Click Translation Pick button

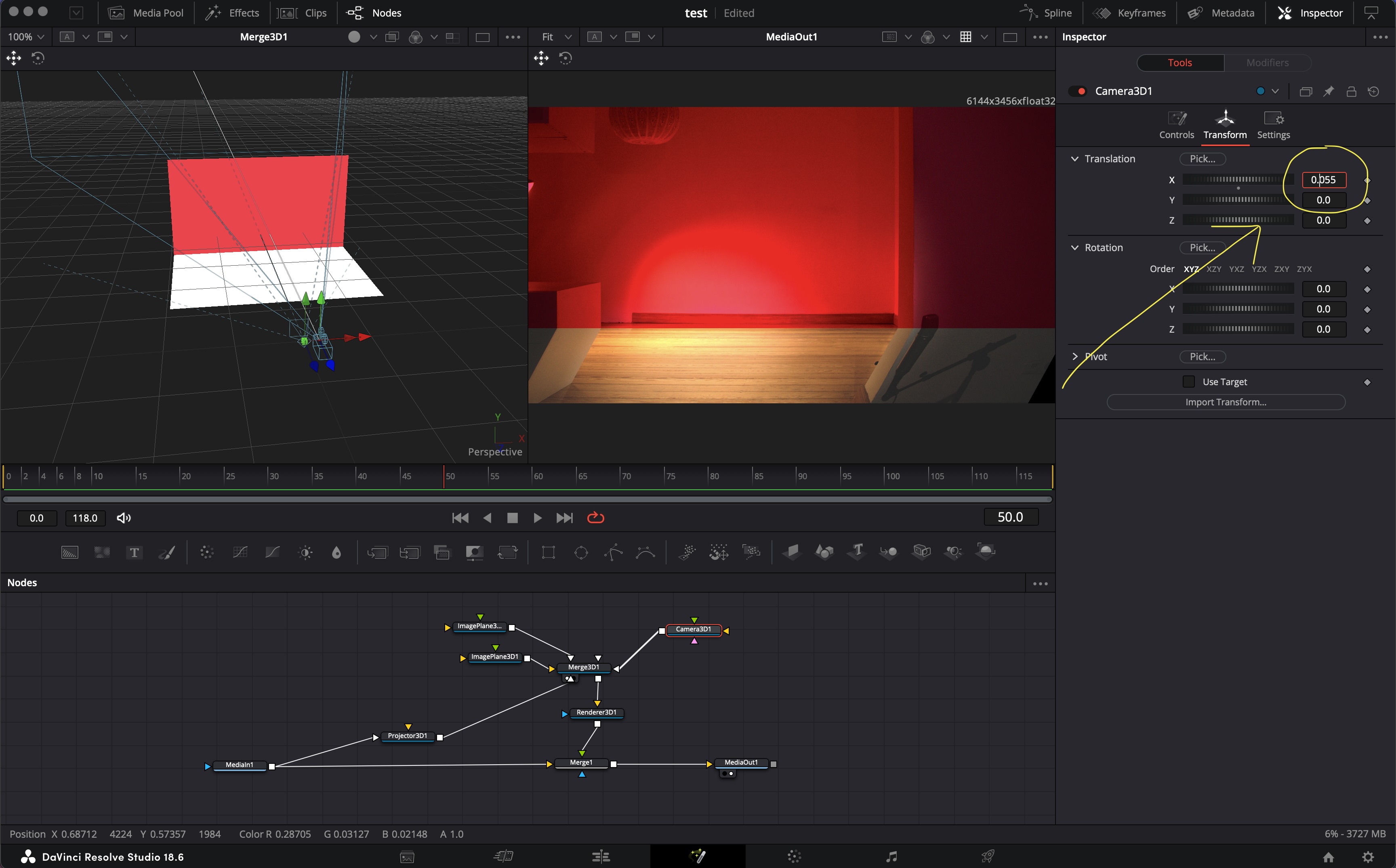point(1203,159)
